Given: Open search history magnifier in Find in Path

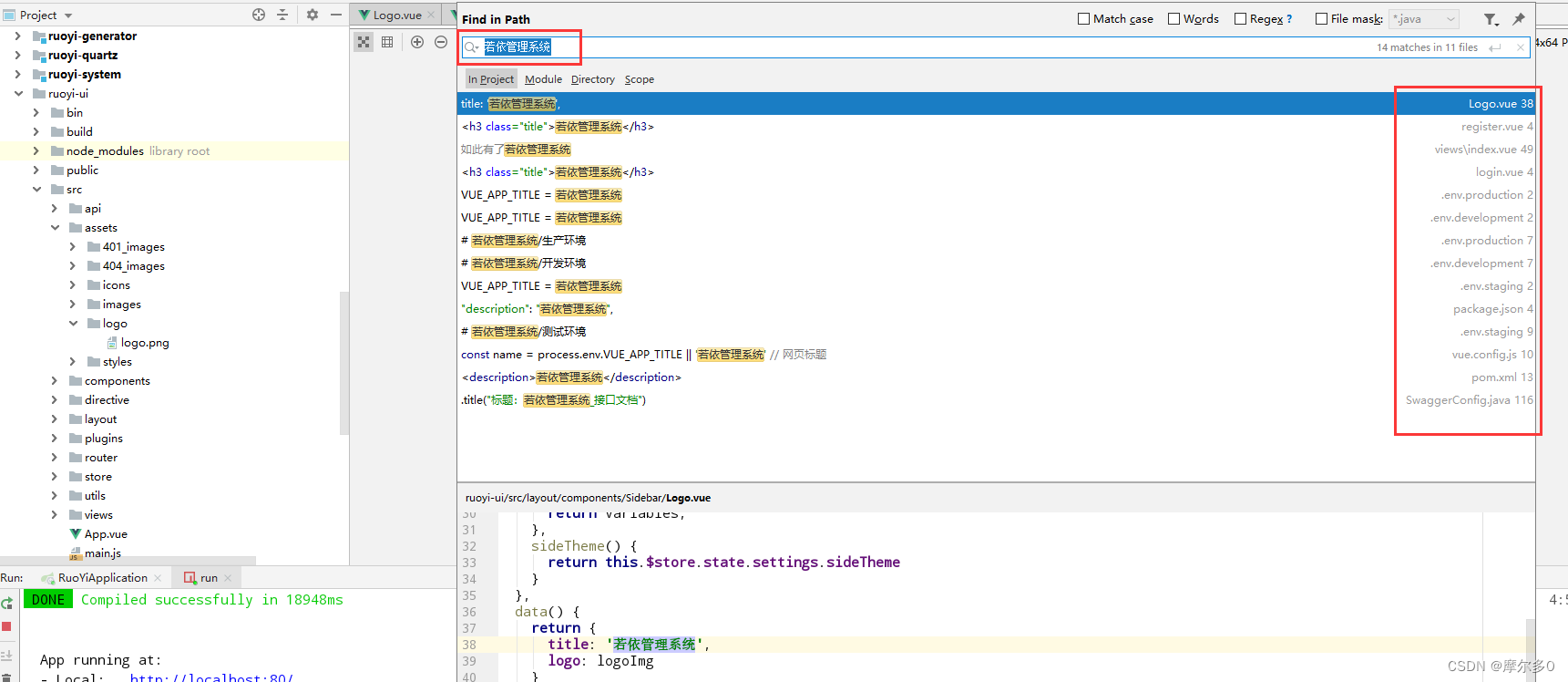Looking at the screenshot, I should point(471,47).
